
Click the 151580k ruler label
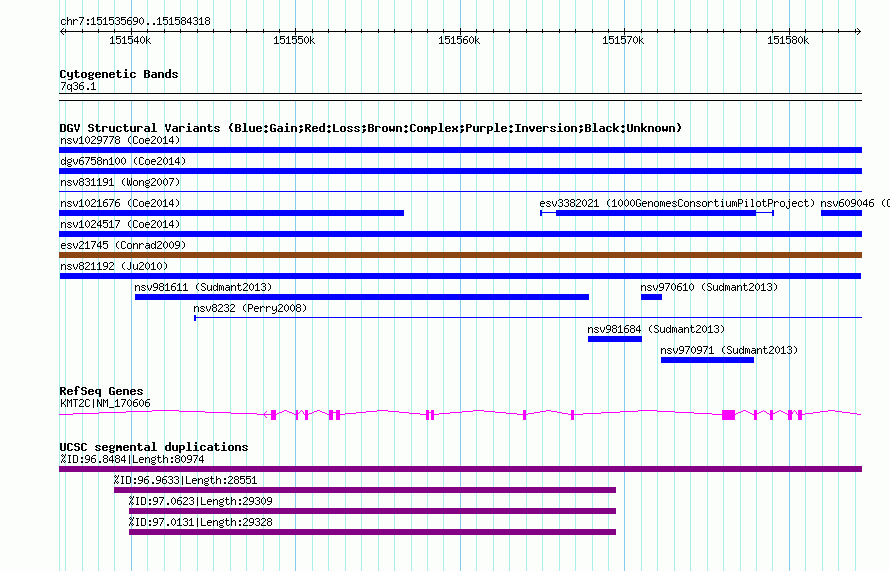point(788,40)
